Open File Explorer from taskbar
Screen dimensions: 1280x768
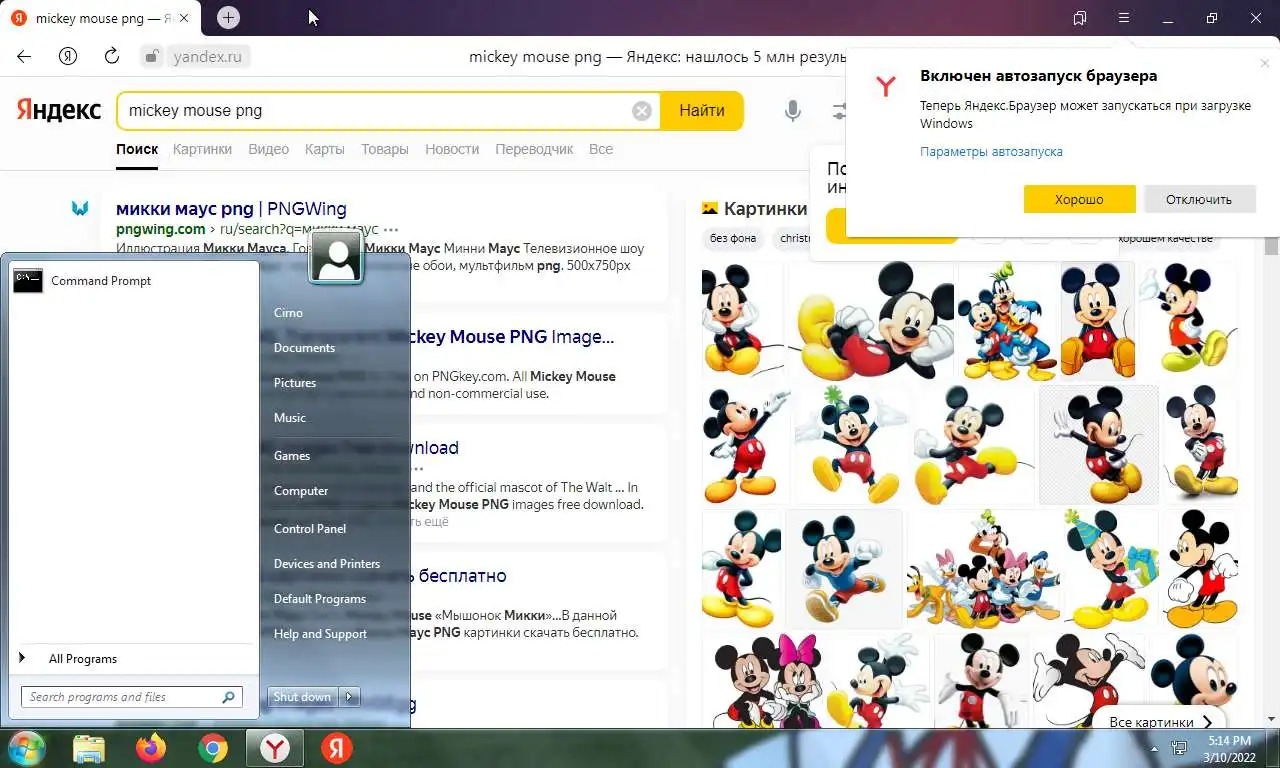point(89,748)
